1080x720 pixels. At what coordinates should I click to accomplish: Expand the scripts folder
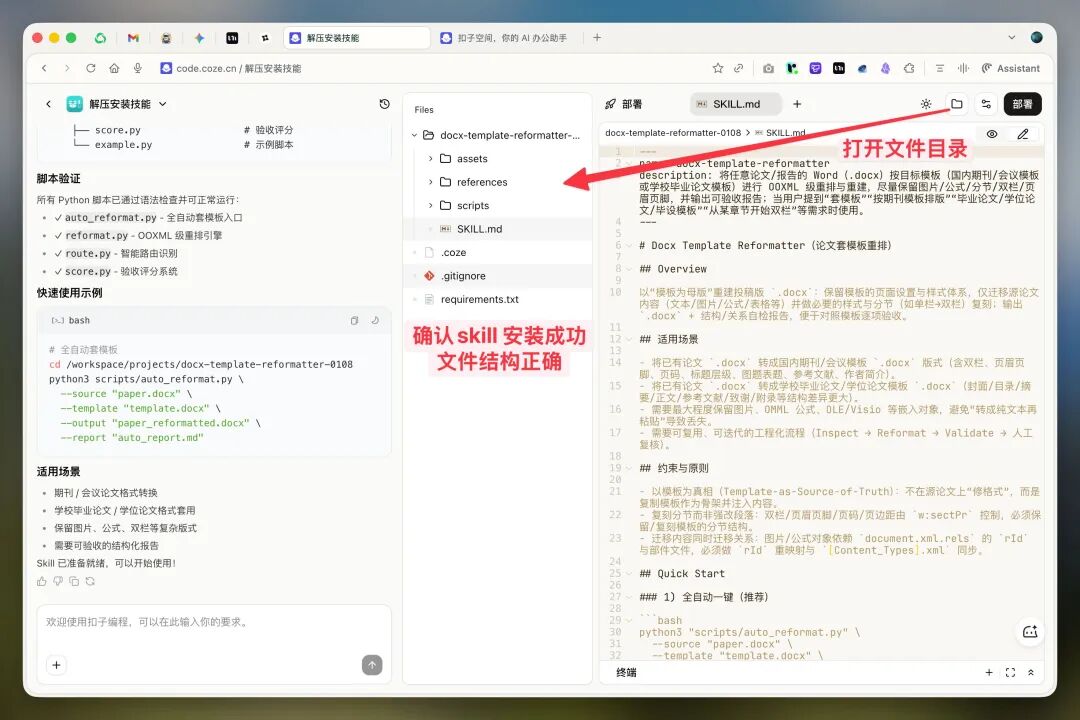pos(430,205)
